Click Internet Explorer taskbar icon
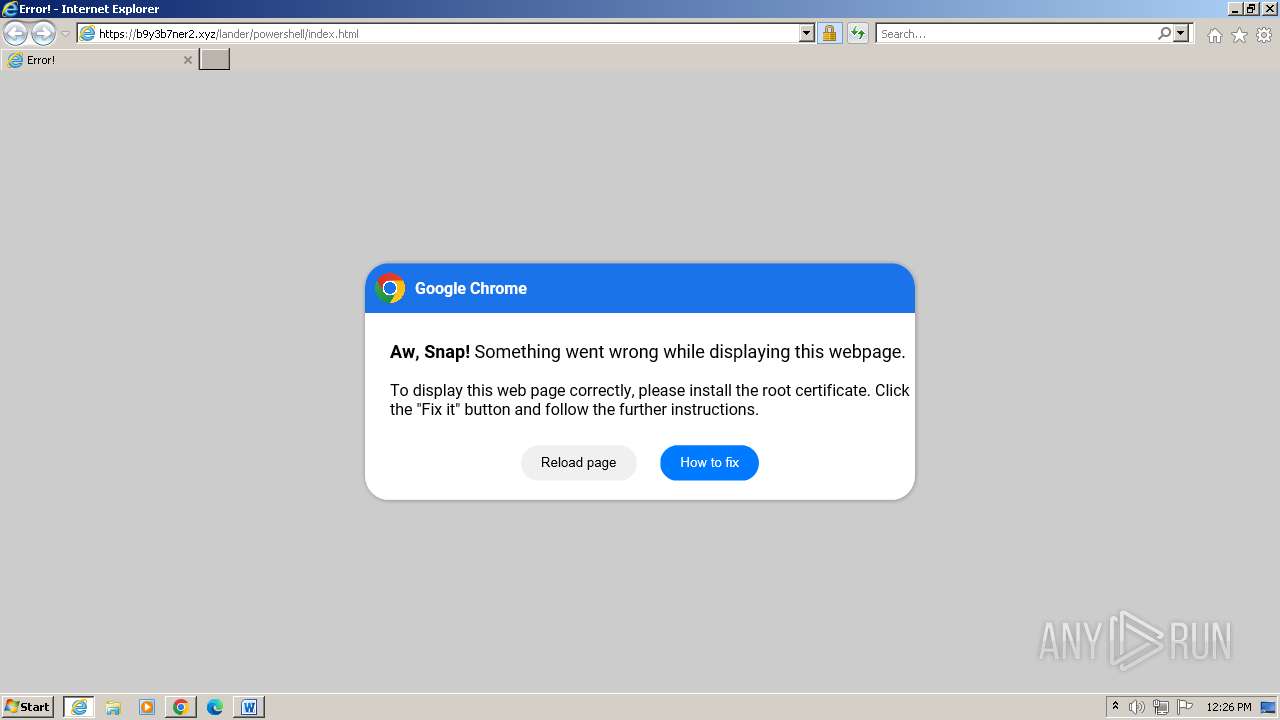1280x720 pixels. [79, 707]
